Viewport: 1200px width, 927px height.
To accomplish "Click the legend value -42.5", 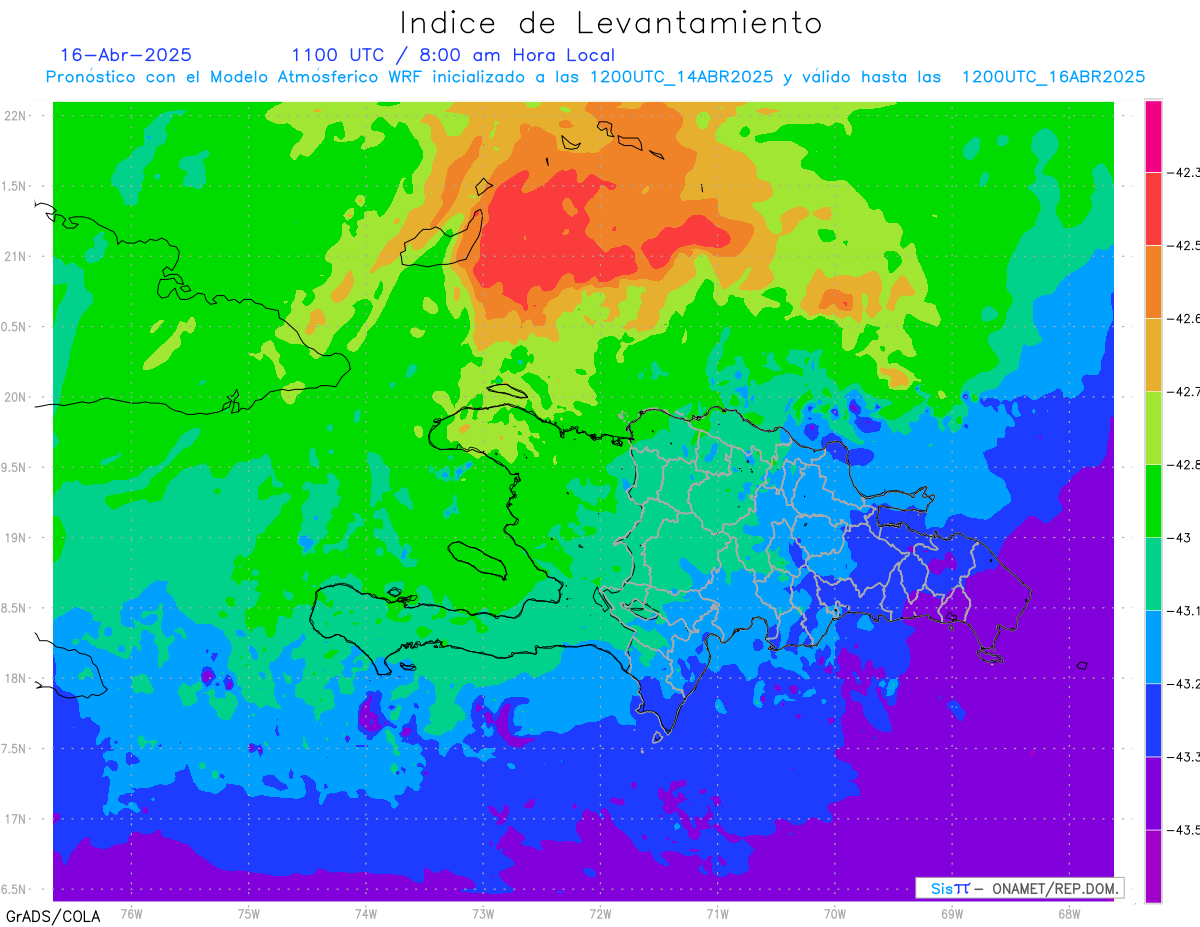I will pyautogui.click(x=1184, y=246).
